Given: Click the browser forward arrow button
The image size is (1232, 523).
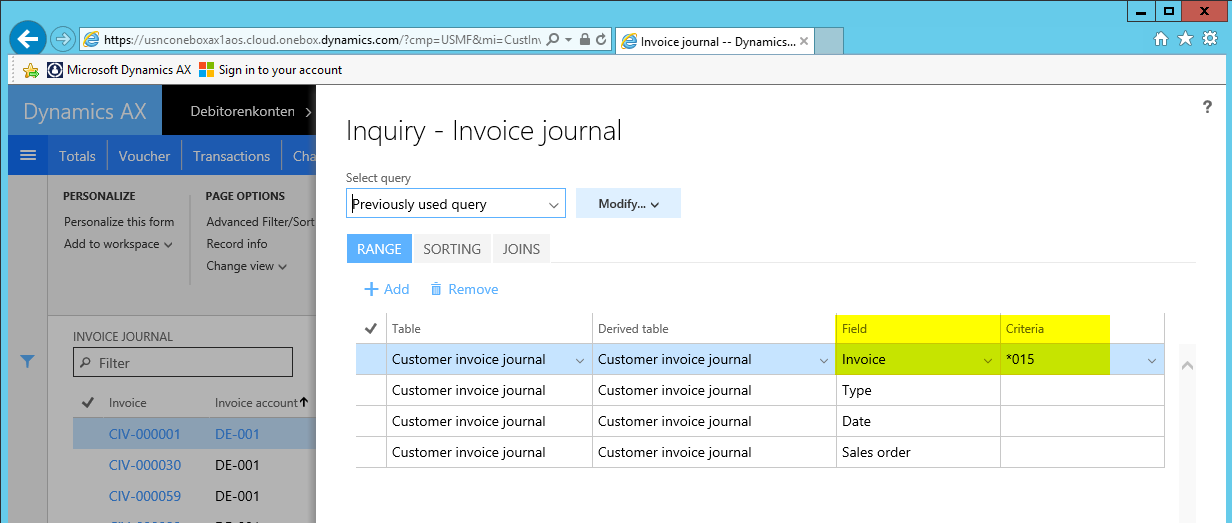Looking at the screenshot, I should coord(62,39).
